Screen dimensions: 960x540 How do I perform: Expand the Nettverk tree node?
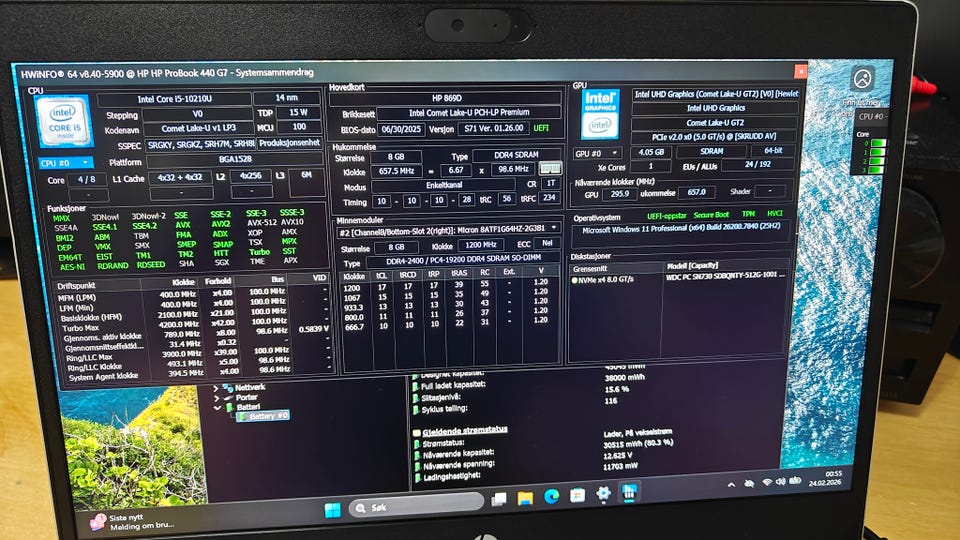click(x=216, y=388)
